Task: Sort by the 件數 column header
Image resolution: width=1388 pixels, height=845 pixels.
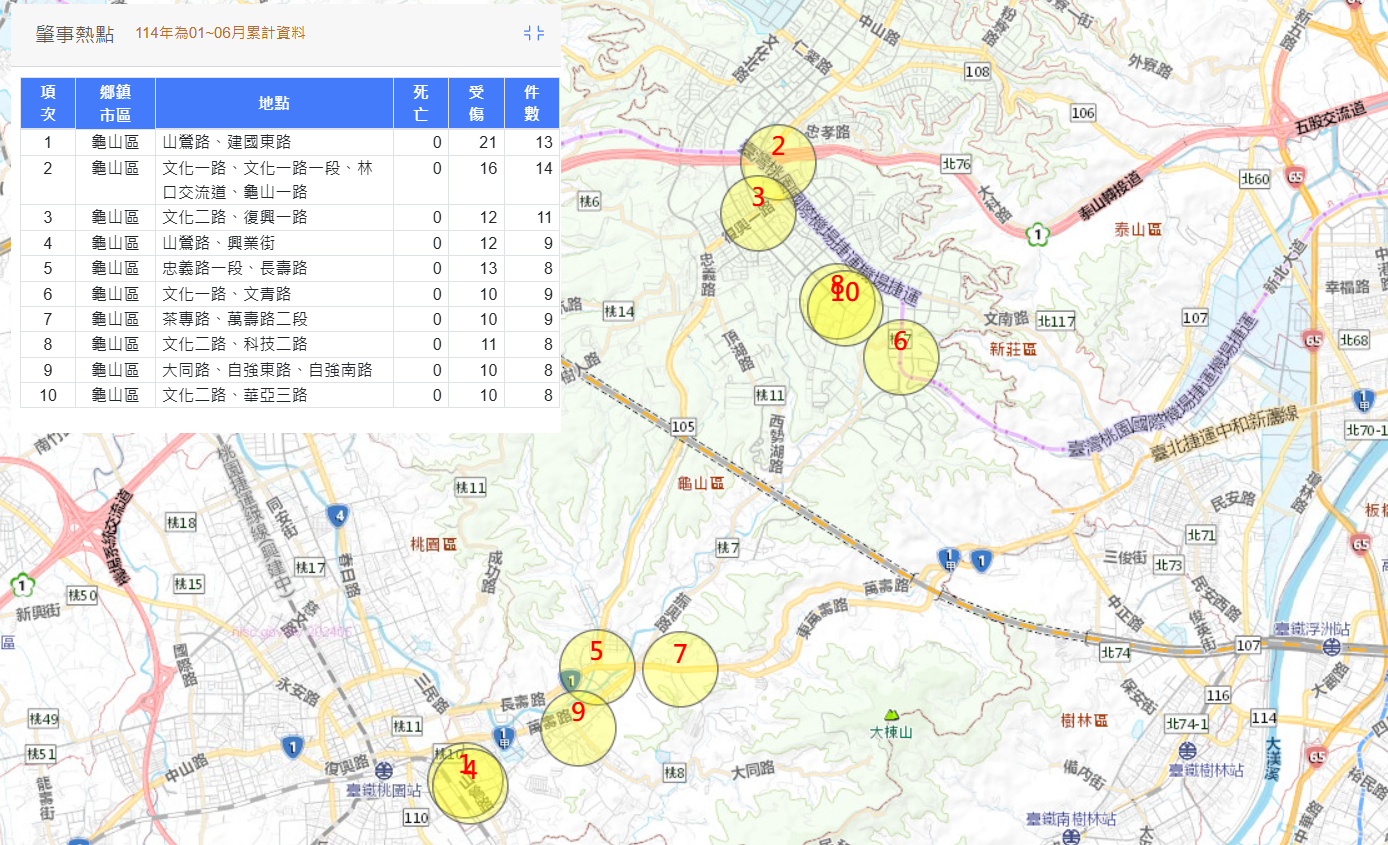Action: (531, 103)
